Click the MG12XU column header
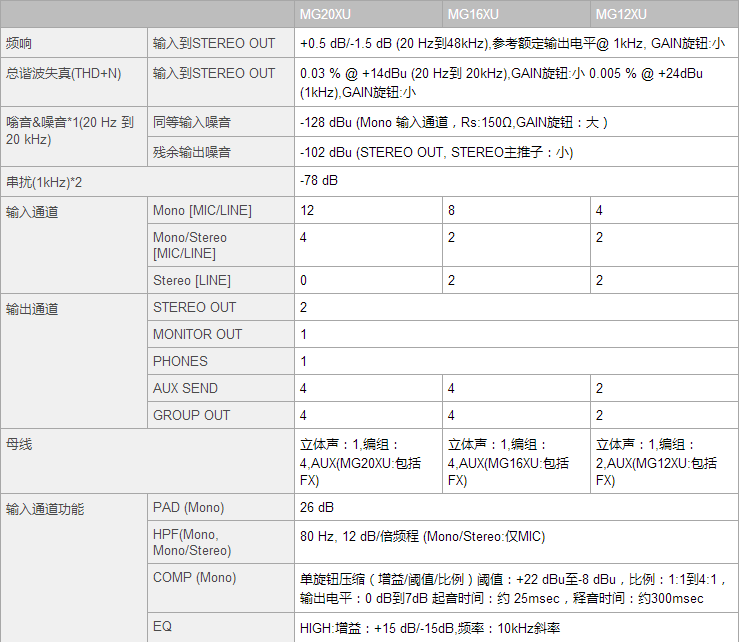 [621, 14]
